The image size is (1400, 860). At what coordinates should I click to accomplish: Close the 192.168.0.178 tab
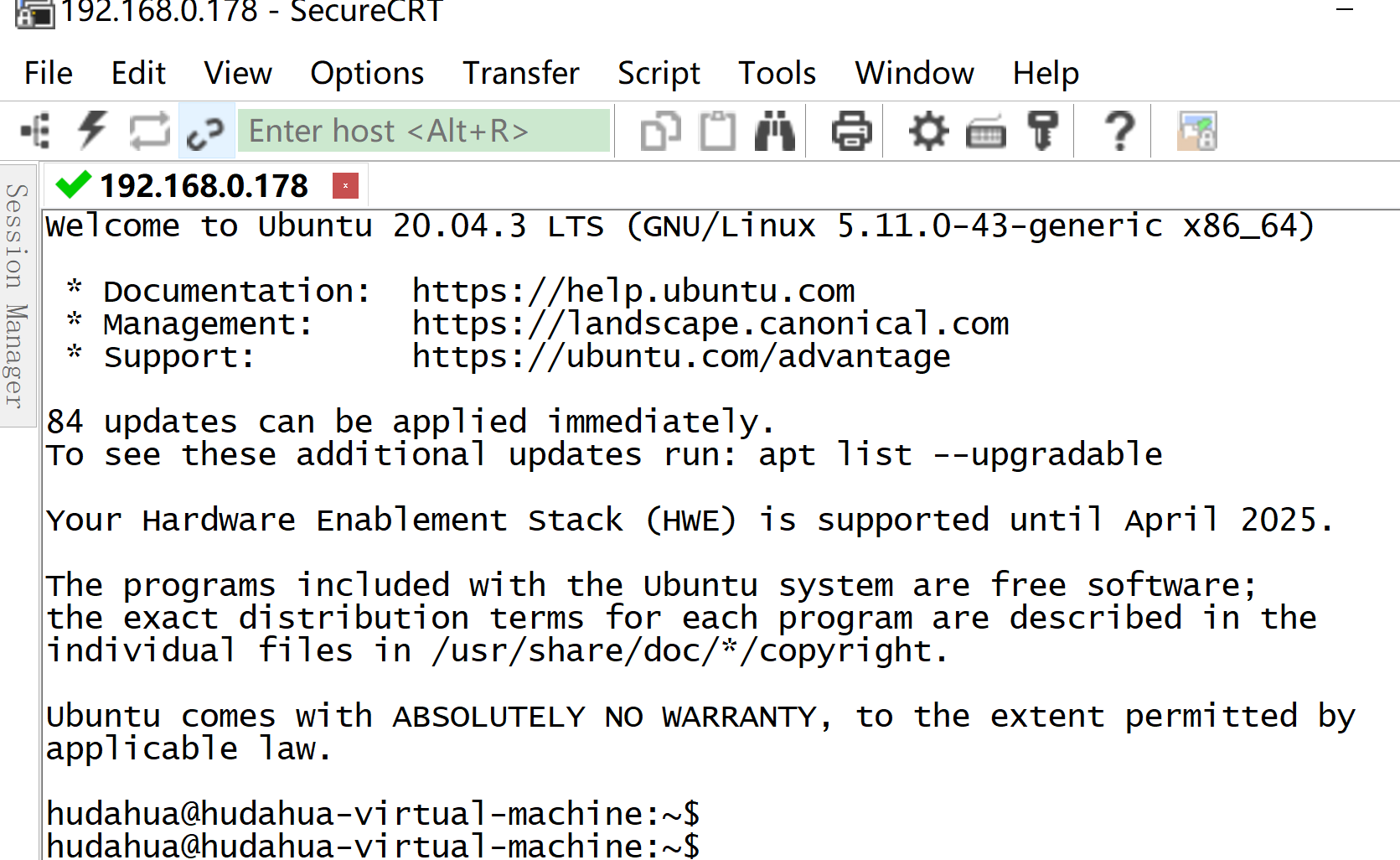coord(345,186)
